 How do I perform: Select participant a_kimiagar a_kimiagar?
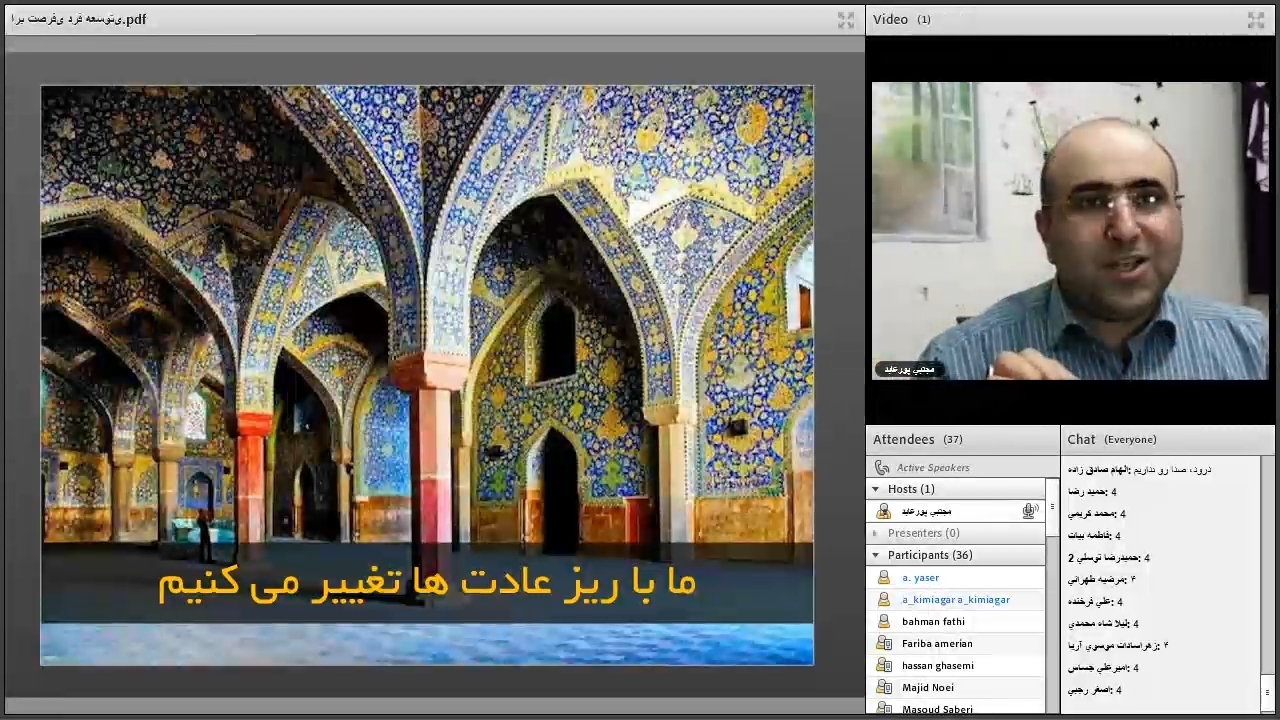pyautogui.click(x=955, y=599)
